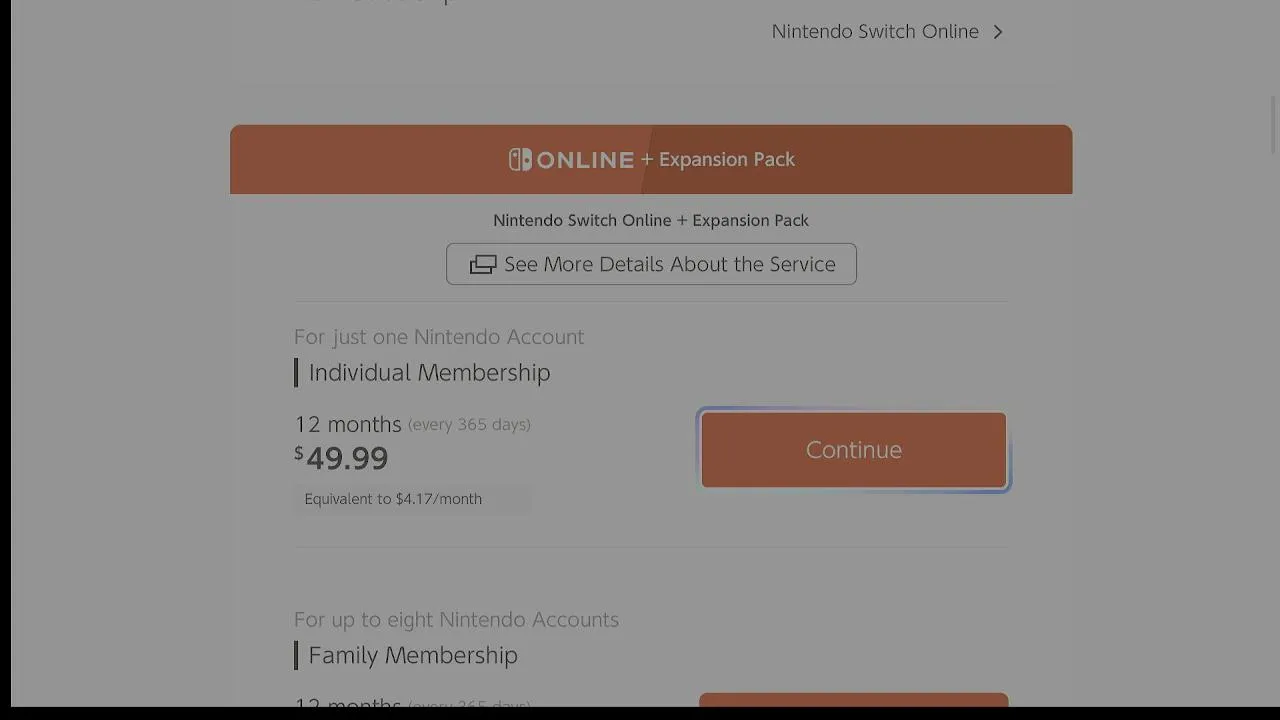The height and width of the screenshot is (720, 1280).
Task: Click the "12 months" duration above $49.99
Action: (x=348, y=425)
